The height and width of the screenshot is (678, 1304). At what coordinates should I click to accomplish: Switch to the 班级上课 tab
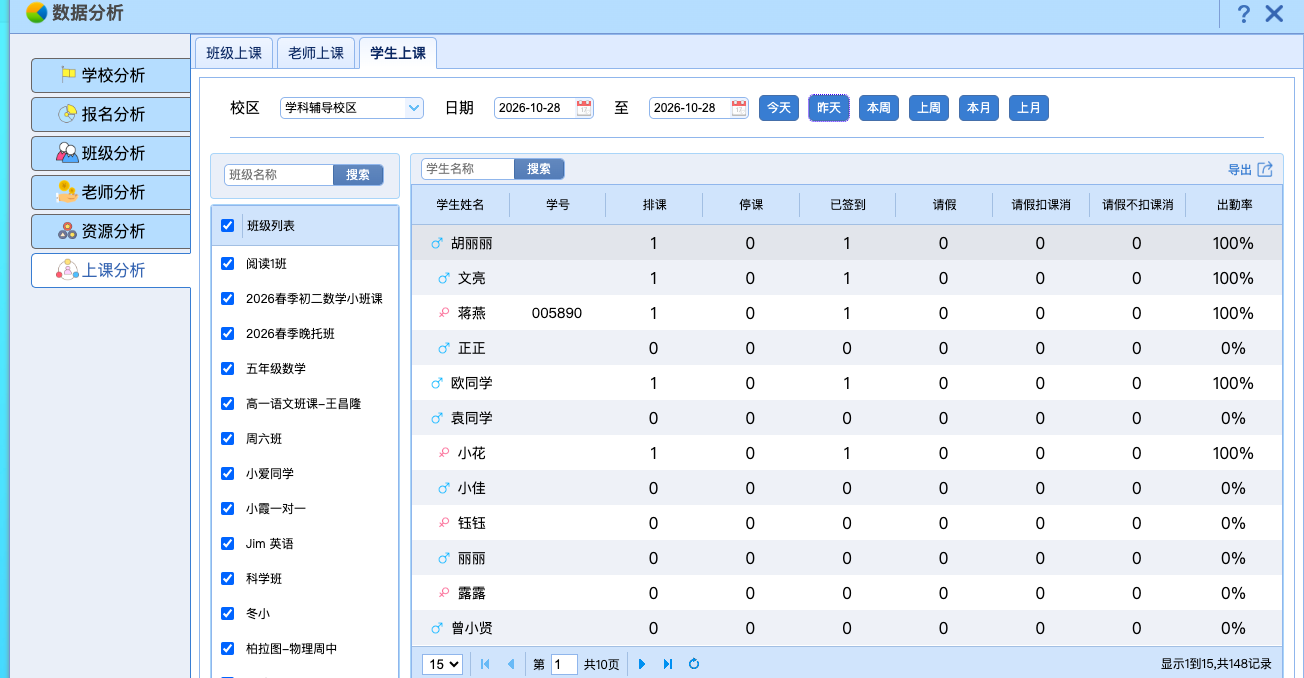click(233, 53)
